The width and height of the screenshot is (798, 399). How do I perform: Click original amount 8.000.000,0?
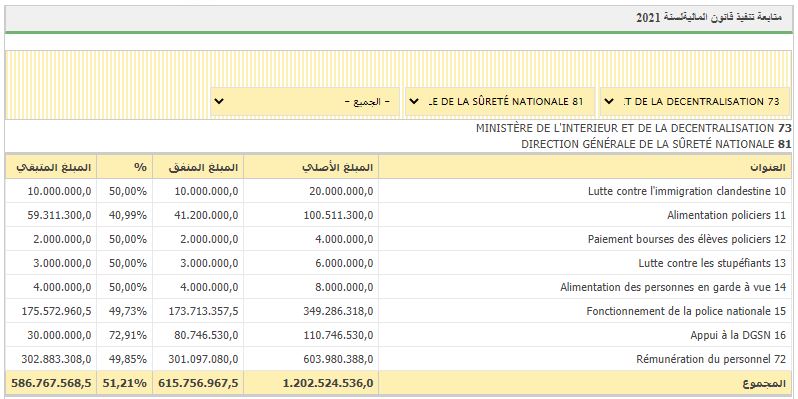[344, 287]
